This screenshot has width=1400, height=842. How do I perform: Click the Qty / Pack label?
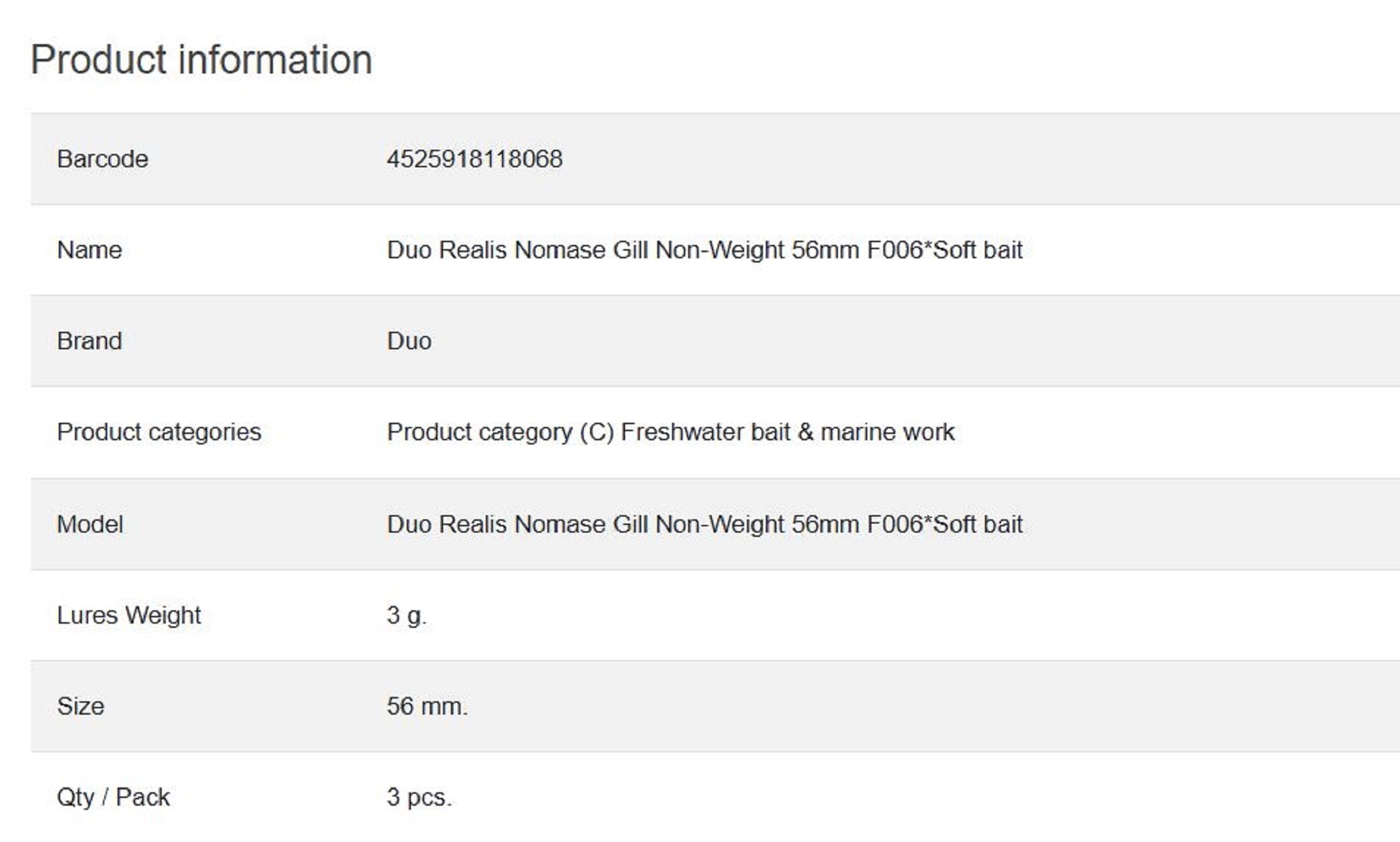pos(113,797)
